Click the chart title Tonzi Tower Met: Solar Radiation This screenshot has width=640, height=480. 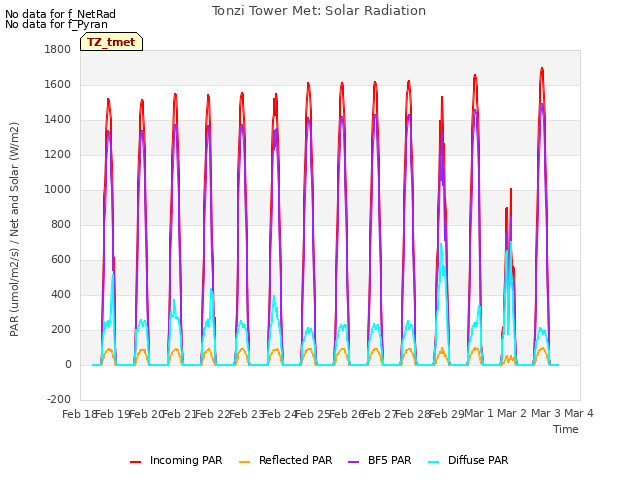[x=319, y=11]
